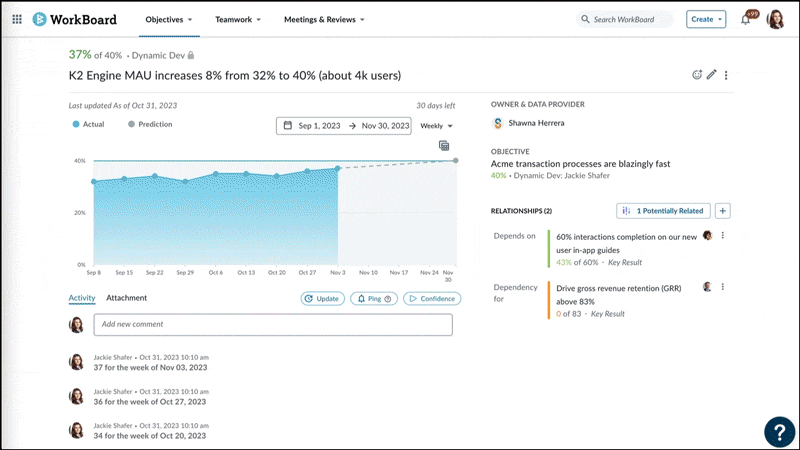Select the Sep 8 data point on chart
The width and height of the screenshot is (800, 450).
[x=94, y=182]
